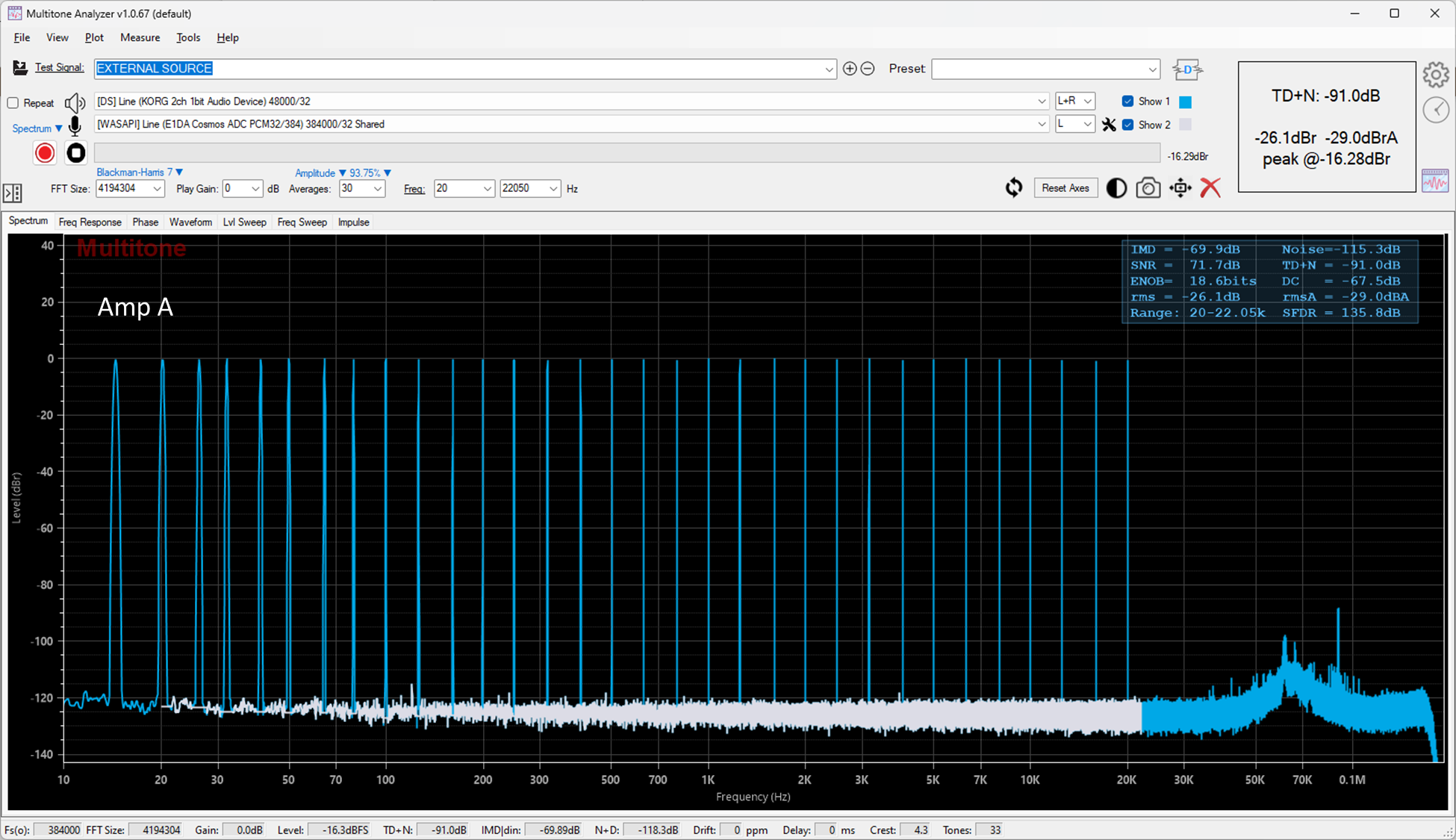
Task: Switch to the Impulse tab
Action: pyautogui.click(x=354, y=222)
